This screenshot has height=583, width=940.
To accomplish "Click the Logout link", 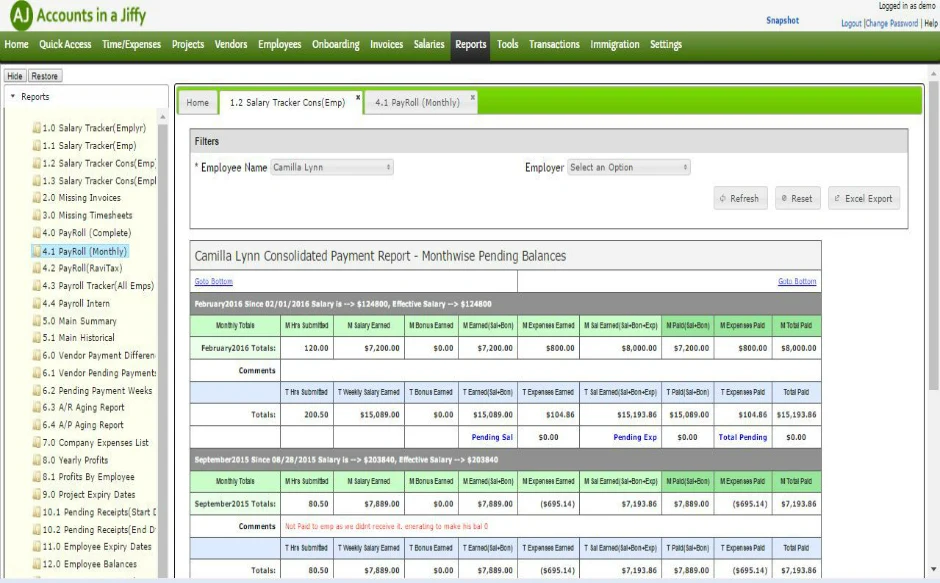I will tap(851, 23).
